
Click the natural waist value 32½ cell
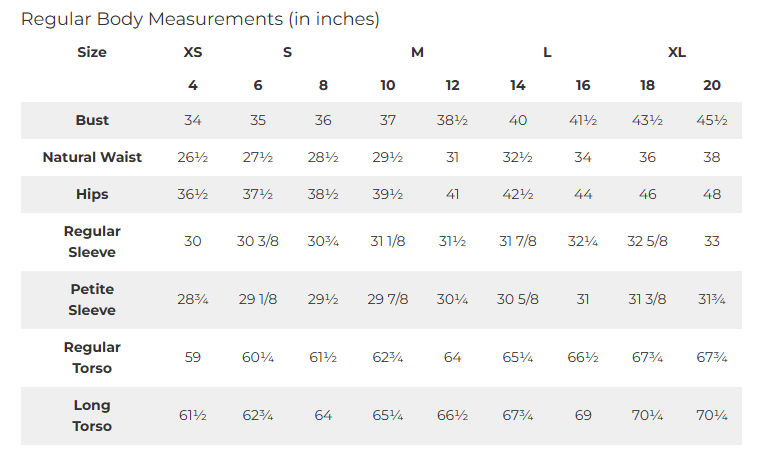(518, 157)
